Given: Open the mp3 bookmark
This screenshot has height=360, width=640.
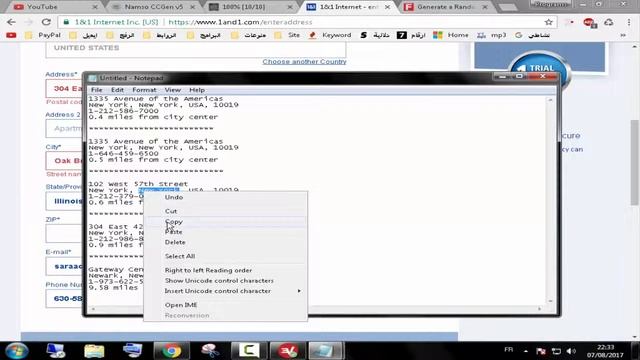Looking at the screenshot, I should click(492, 36).
